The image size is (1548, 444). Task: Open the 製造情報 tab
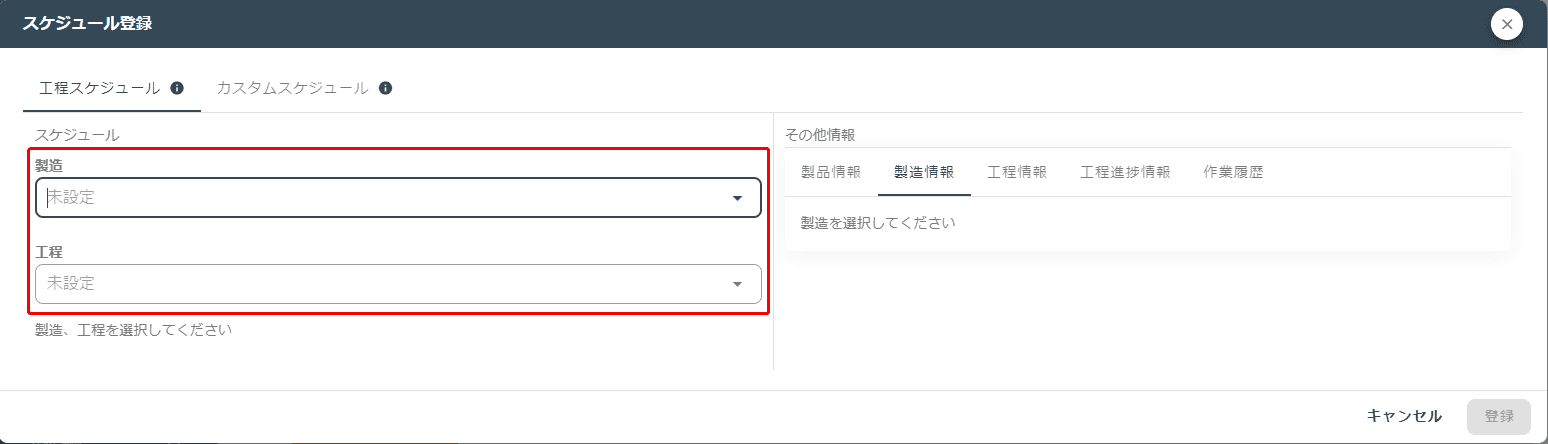coord(924,172)
